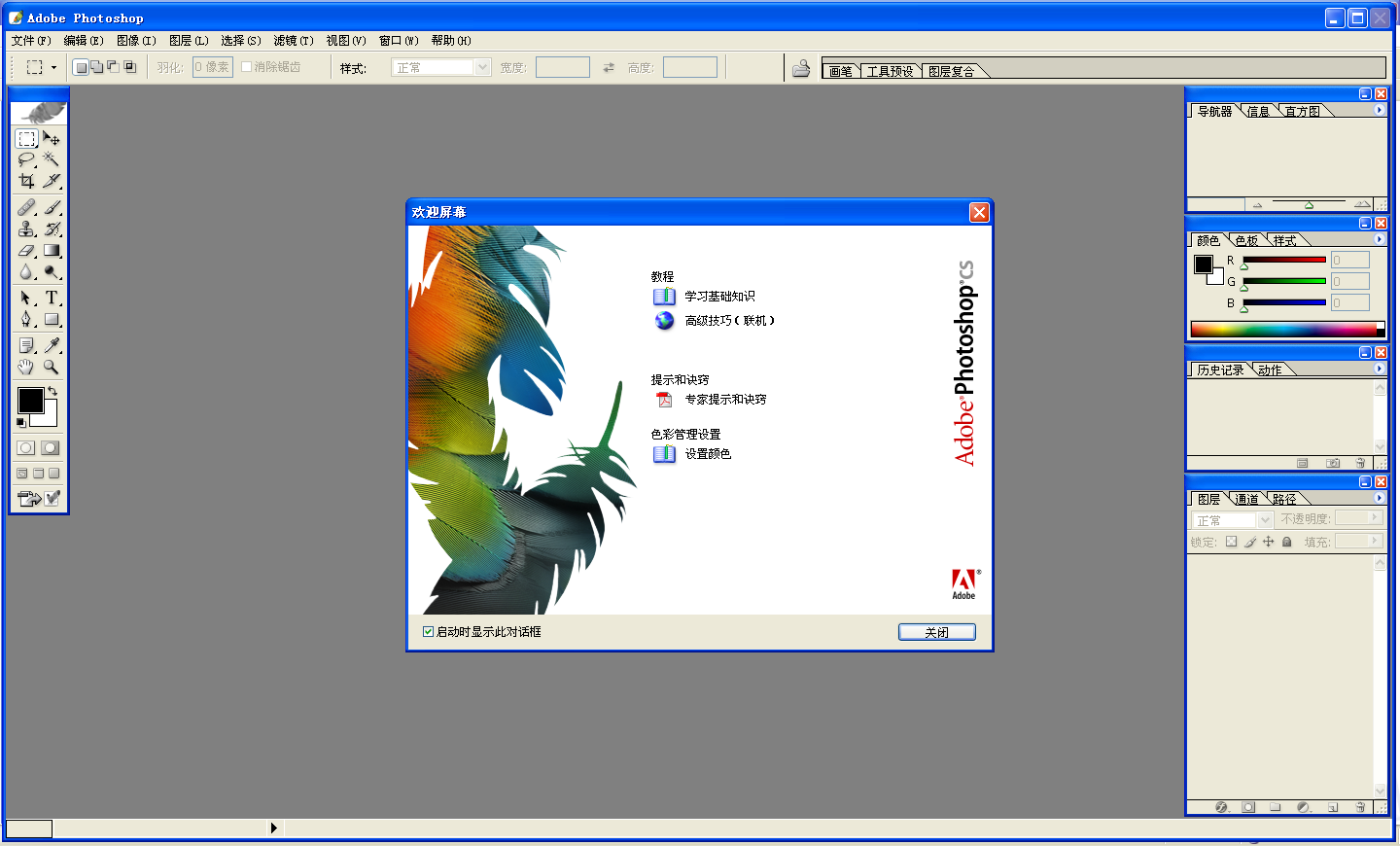The width and height of the screenshot is (1400, 846).
Task: Click 关闭 button in welcome screen
Action: (x=937, y=632)
